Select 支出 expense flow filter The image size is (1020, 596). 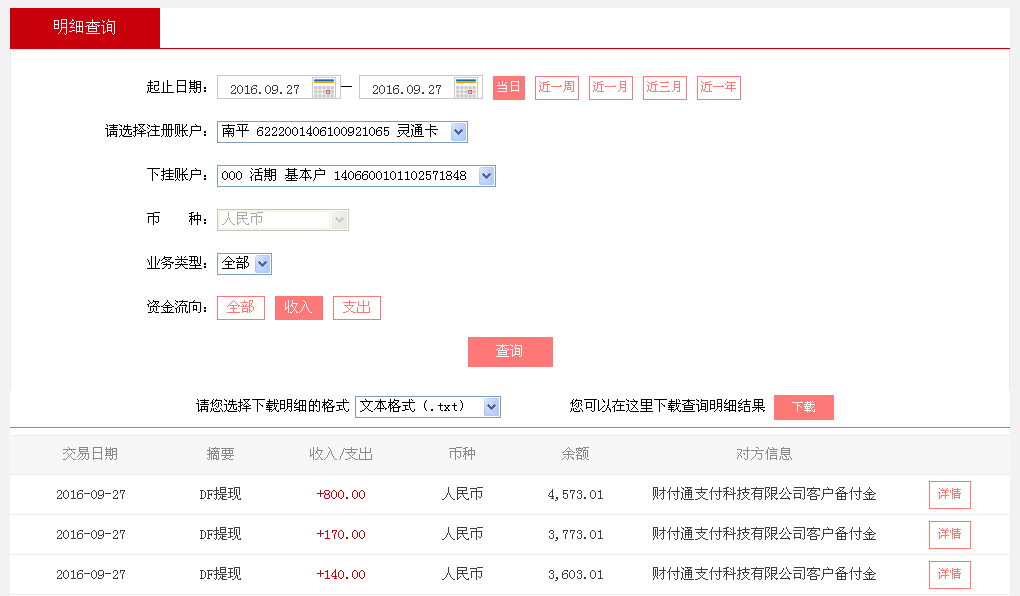point(356,307)
